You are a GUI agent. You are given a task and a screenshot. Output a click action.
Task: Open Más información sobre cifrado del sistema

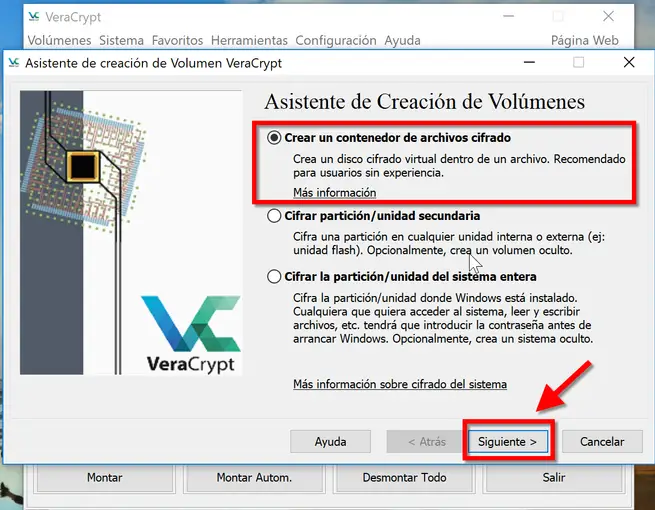click(x=400, y=384)
